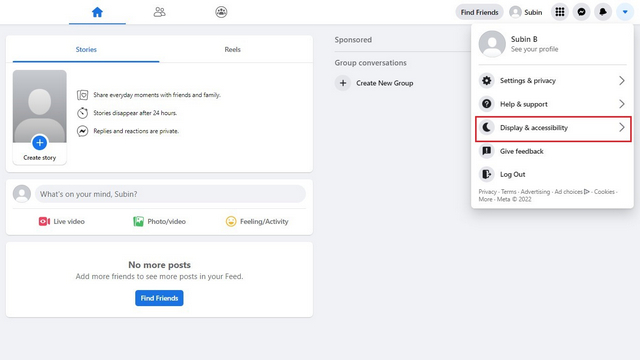This screenshot has width=640, height=360.
Task: Open the Friends icon in top navigation
Action: pos(160,12)
